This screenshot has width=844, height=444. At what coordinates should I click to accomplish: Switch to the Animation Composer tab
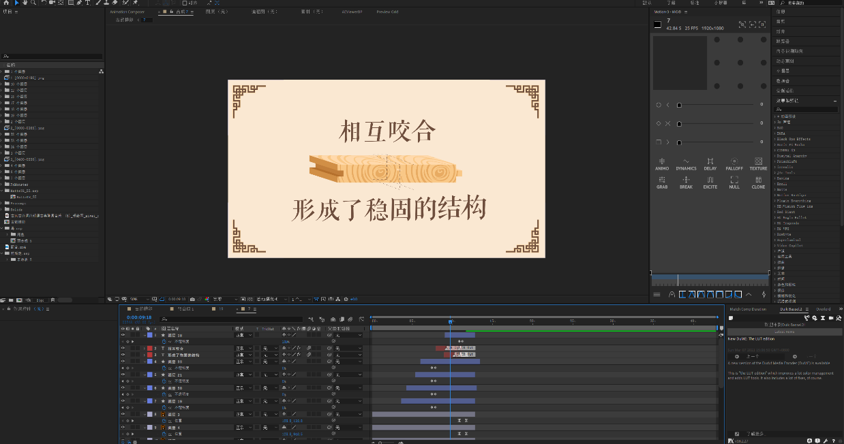click(127, 12)
